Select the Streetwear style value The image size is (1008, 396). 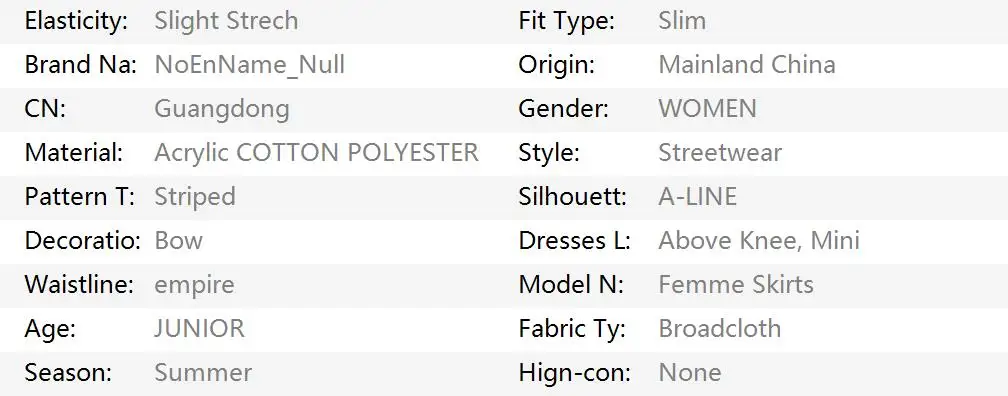click(x=720, y=153)
